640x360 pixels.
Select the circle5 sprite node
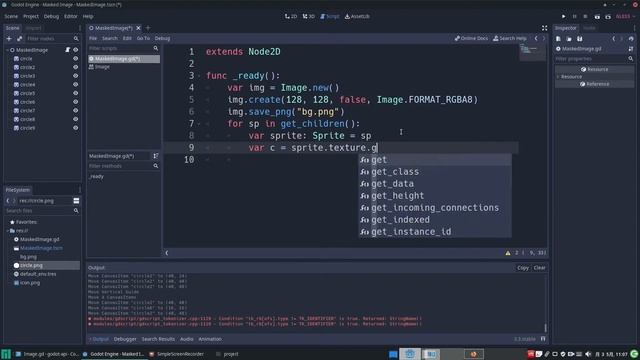tap(27, 93)
